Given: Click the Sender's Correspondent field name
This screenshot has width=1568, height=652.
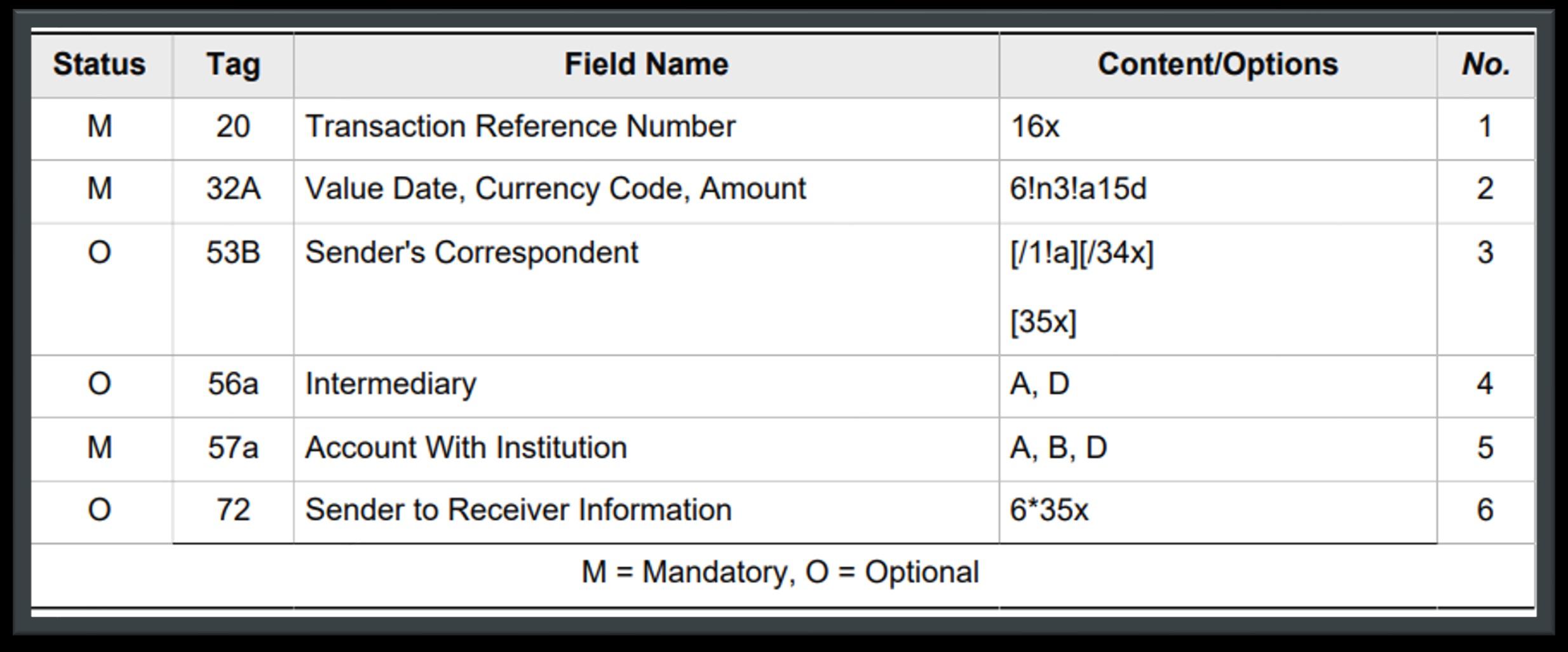Looking at the screenshot, I should point(471,252).
